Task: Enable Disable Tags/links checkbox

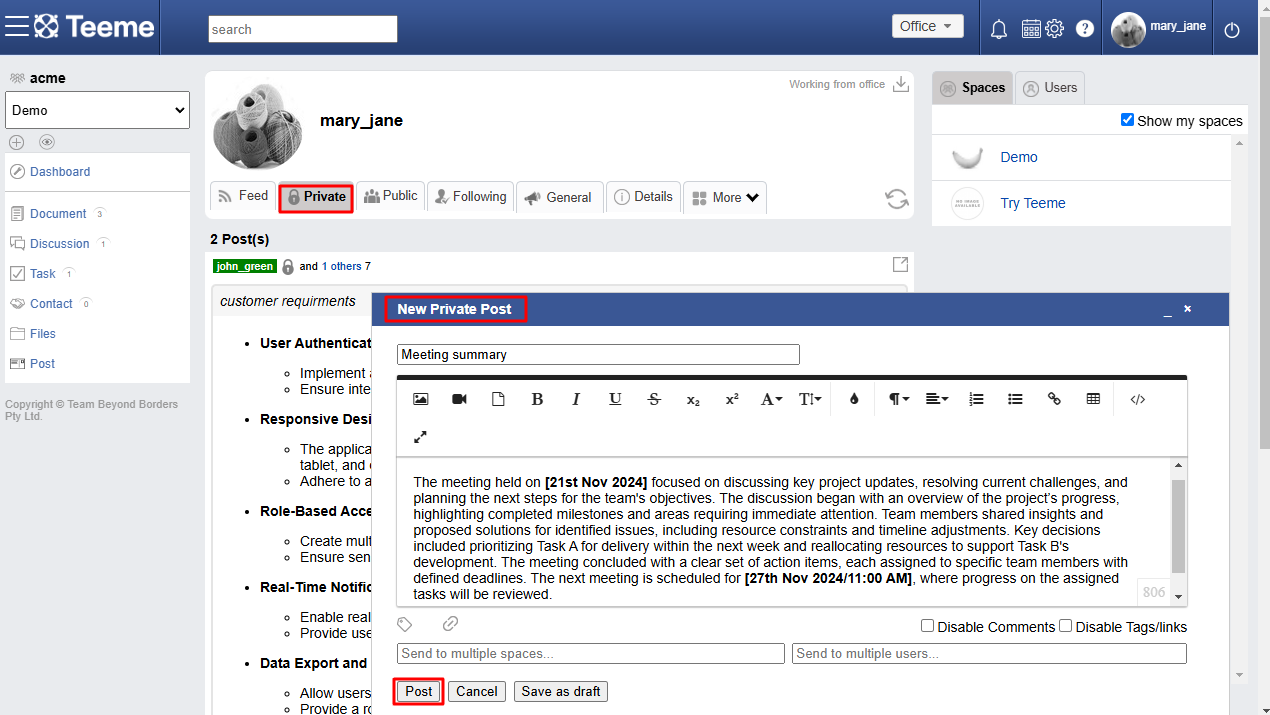Action: 1066,626
